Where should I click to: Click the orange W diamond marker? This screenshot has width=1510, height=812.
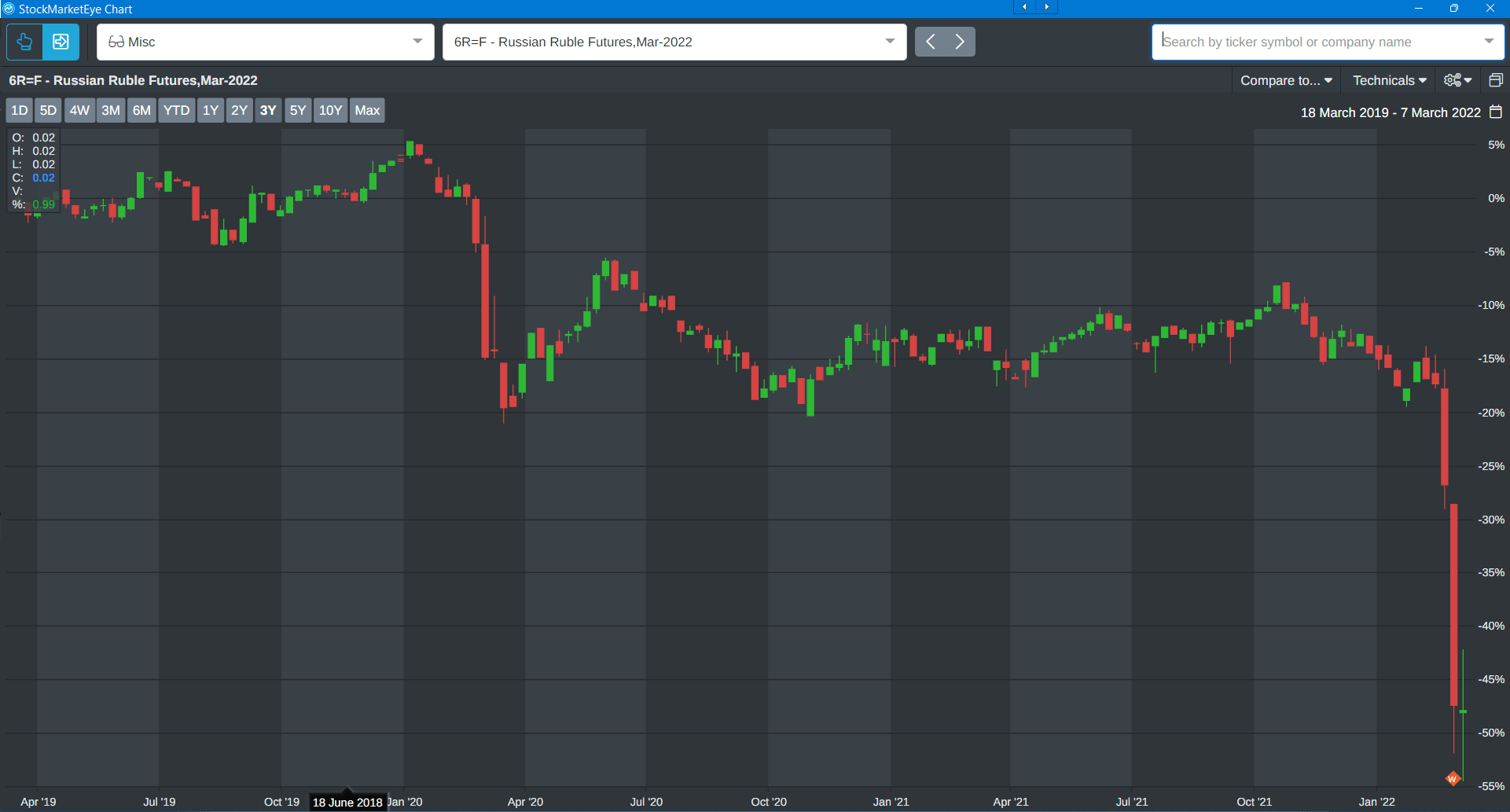tap(1452, 778)
